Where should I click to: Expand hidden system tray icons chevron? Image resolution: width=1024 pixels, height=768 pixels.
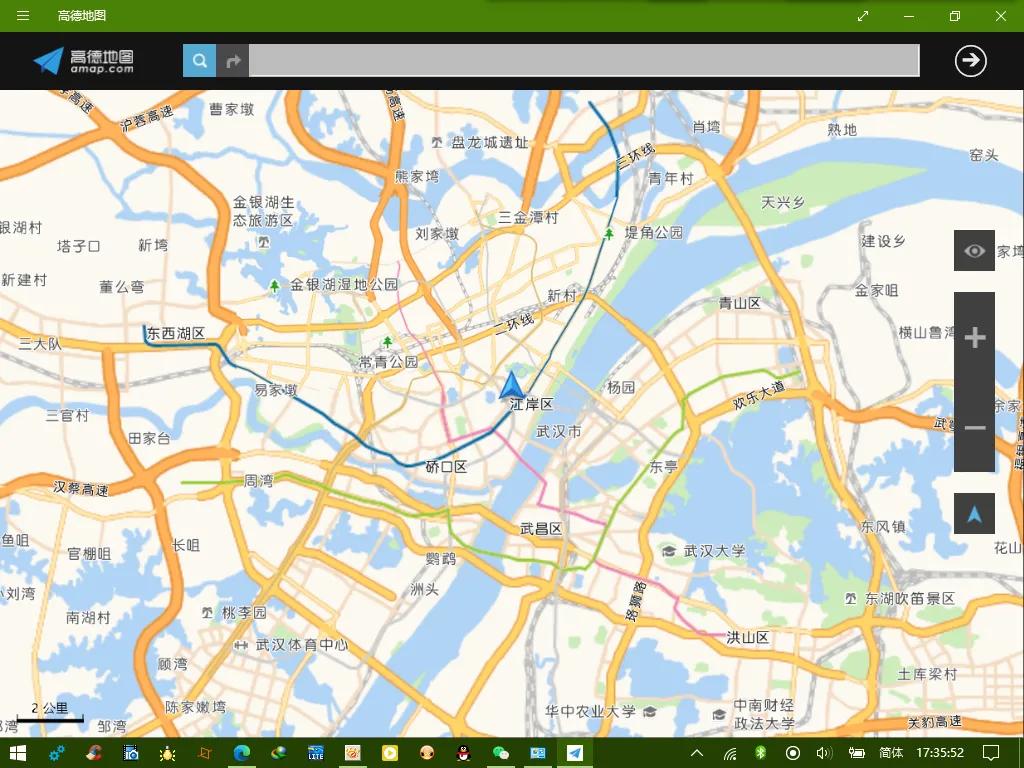pos(697,753)
